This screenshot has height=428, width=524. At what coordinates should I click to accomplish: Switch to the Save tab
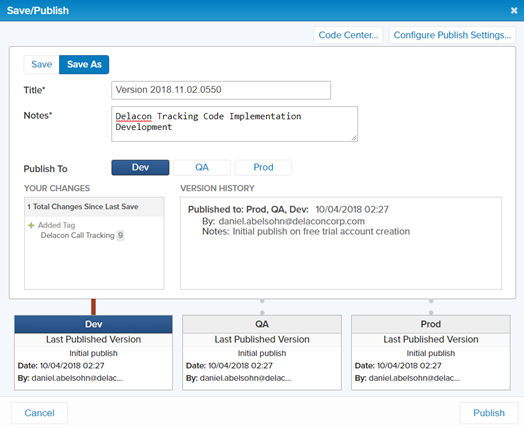pyautogui.click(x=41, y=64)
